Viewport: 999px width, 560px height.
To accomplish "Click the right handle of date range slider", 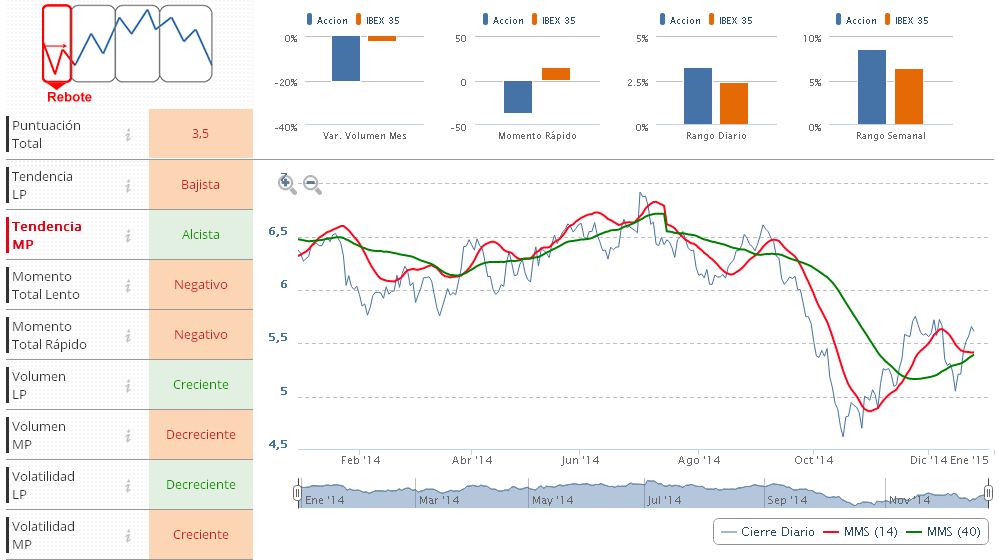I will click(x=988, y=493).
